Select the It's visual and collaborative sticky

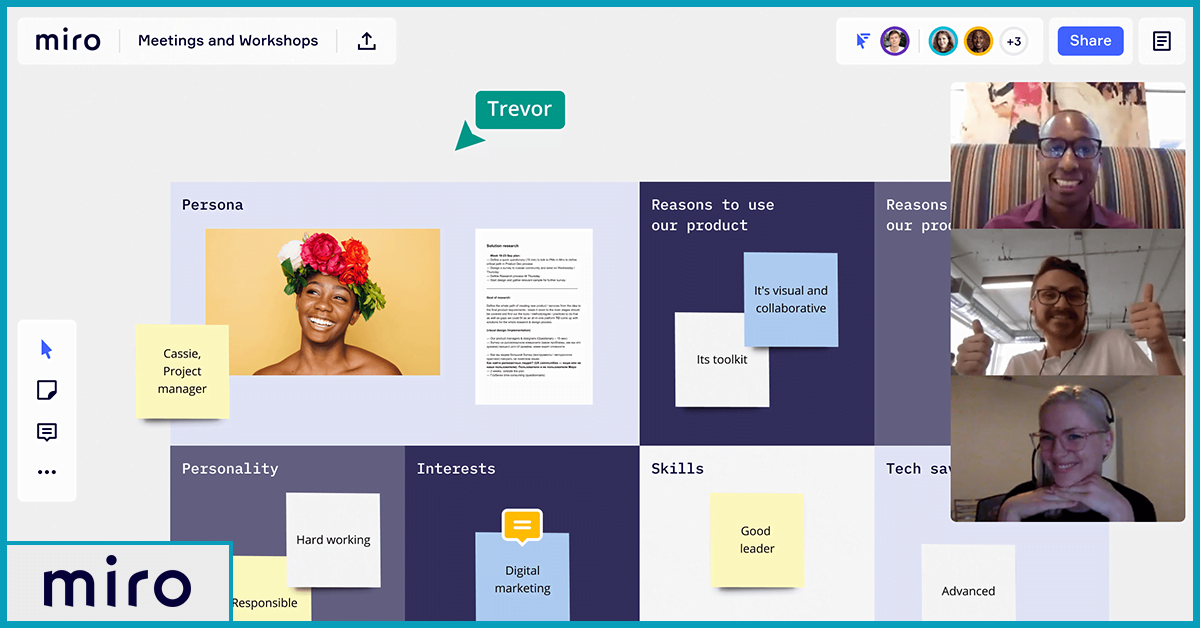791,299
